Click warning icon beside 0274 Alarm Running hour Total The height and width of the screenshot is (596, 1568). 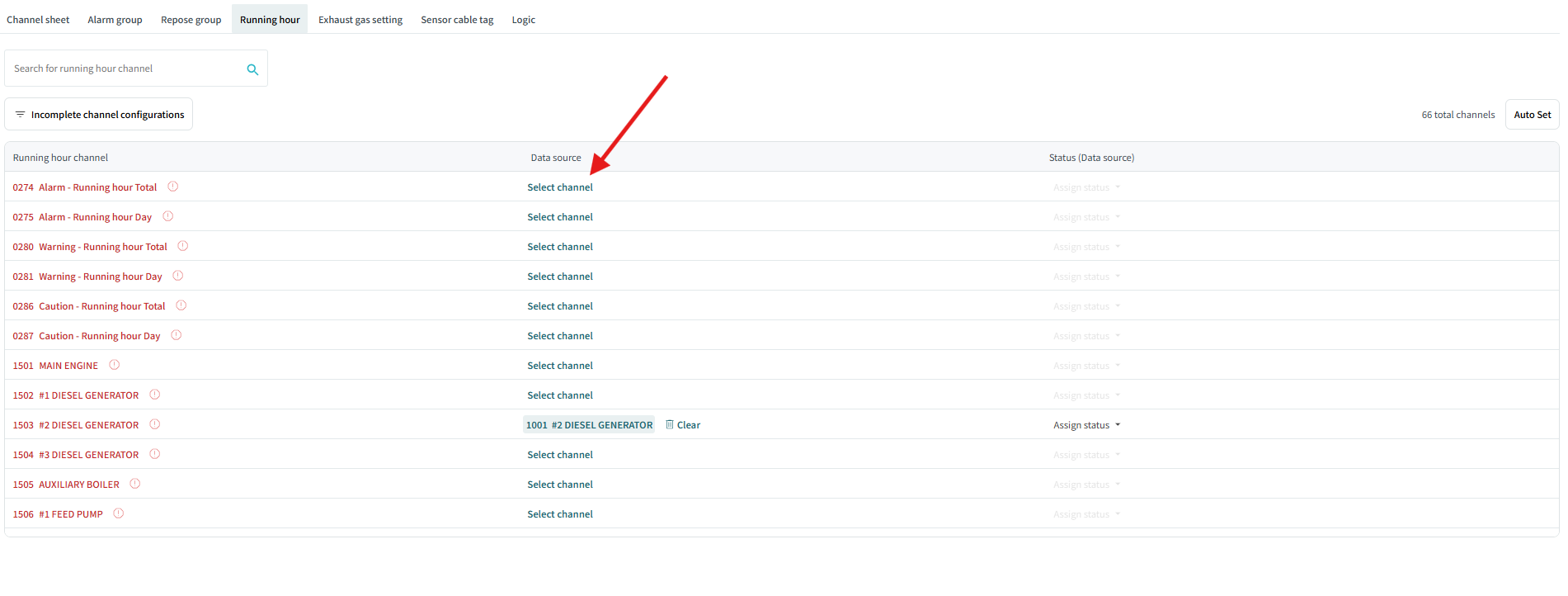click(173, 187)
